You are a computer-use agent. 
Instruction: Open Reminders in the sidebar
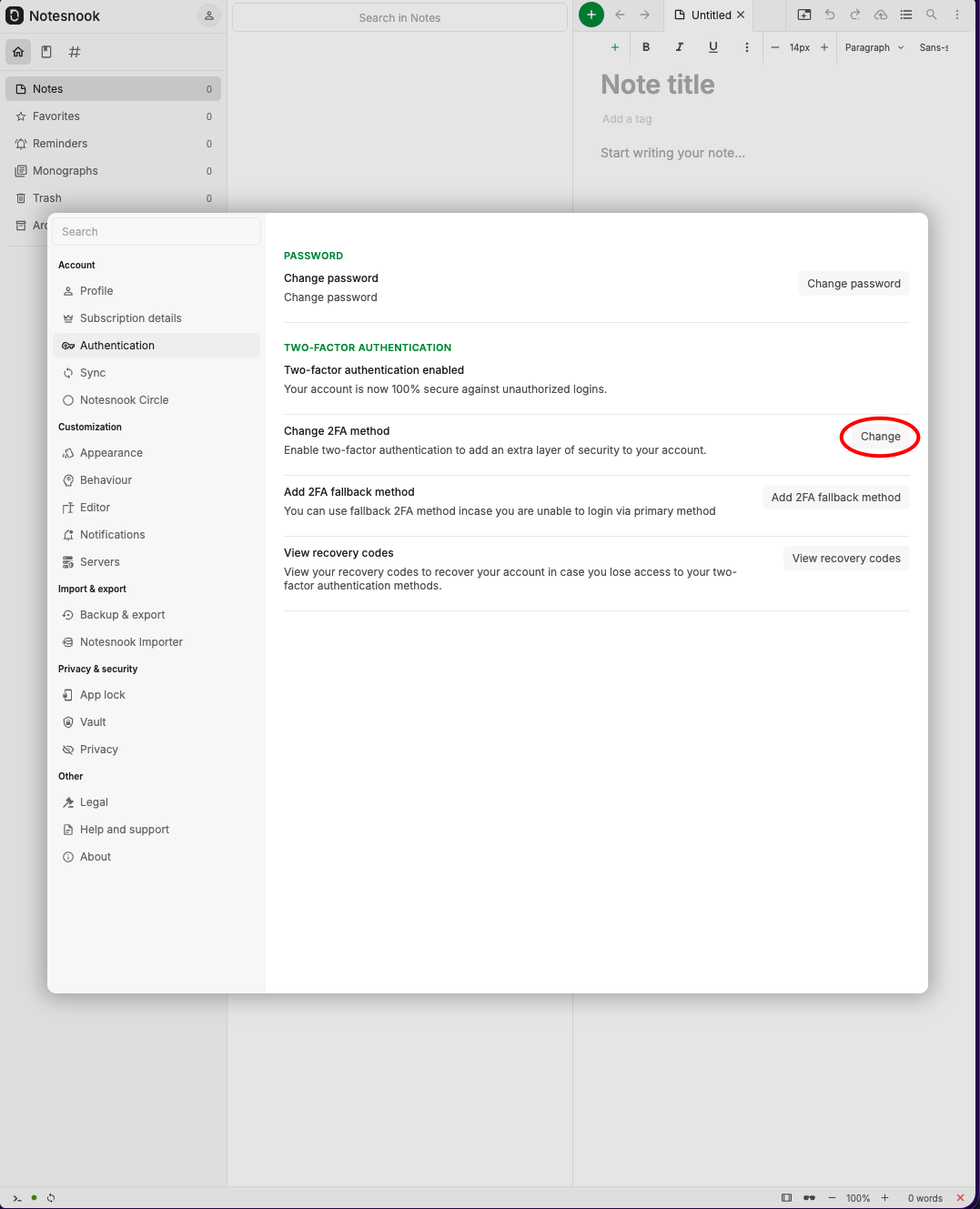pyautogui.click(x=114, y=144)
